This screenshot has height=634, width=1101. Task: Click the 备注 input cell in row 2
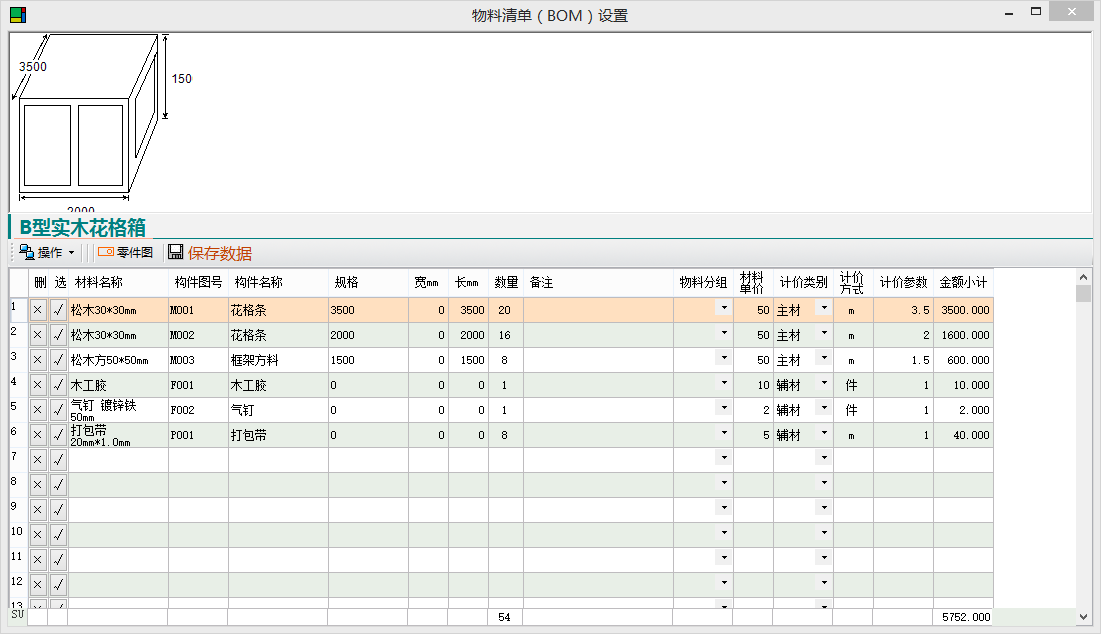coord(597,335)
